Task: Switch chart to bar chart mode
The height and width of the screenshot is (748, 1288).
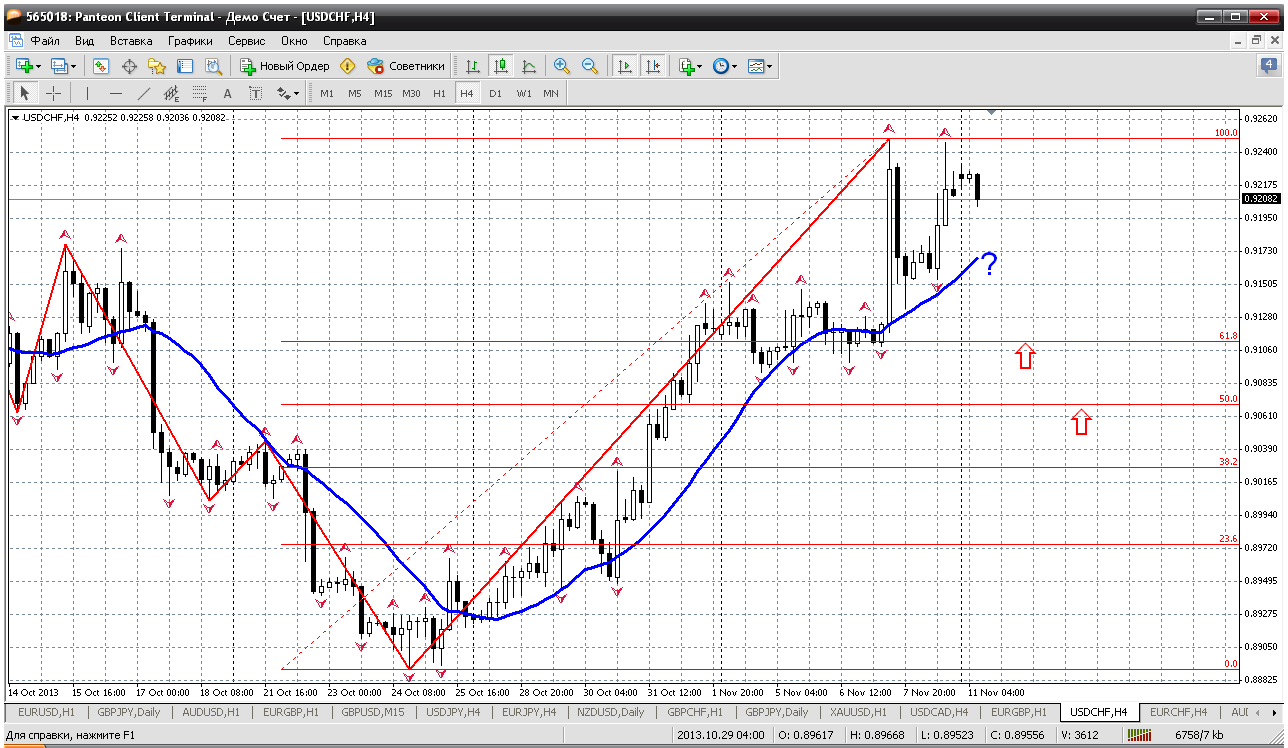Action: [473, 66]
